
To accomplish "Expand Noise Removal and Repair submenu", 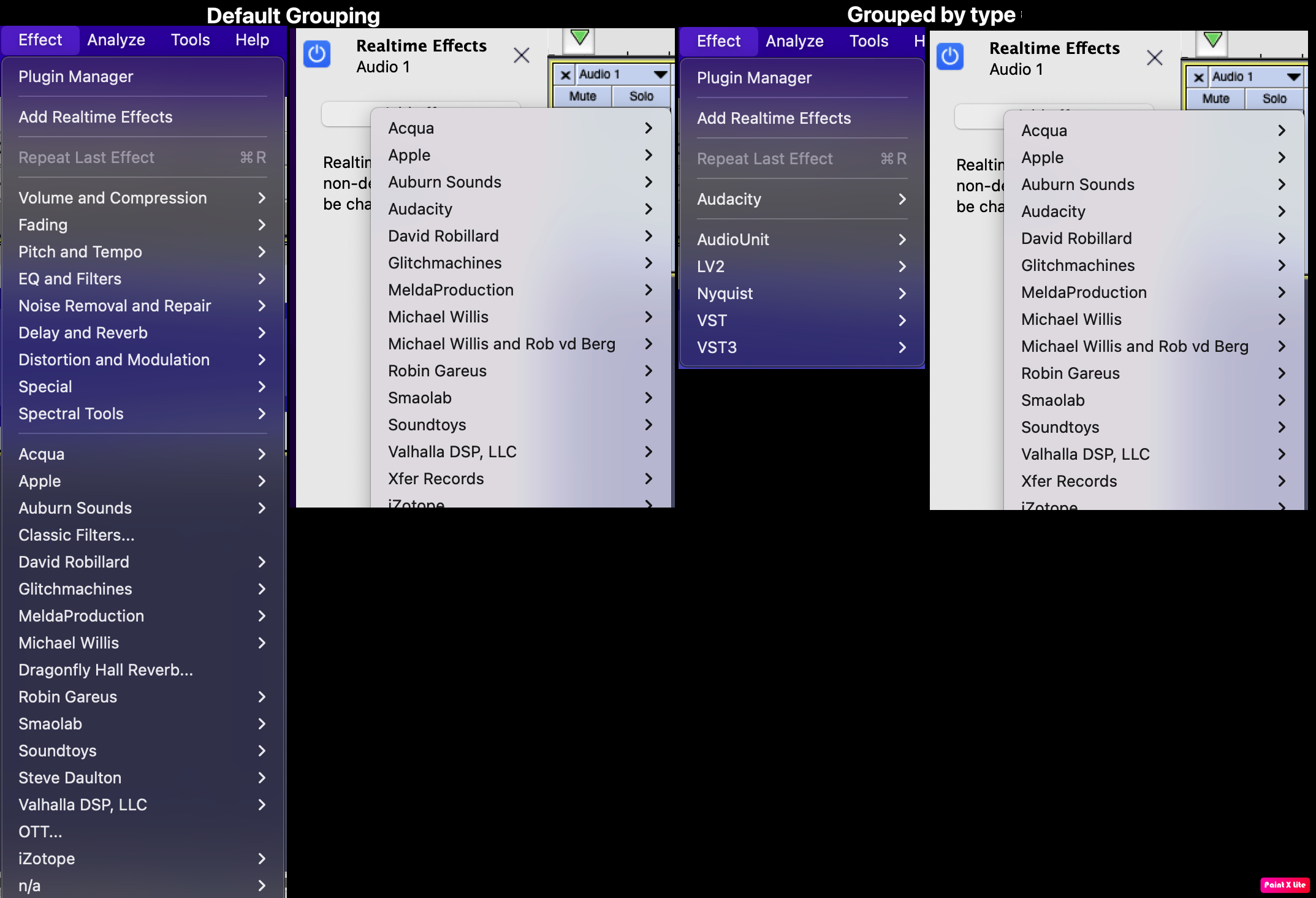I will pyautogui.click(x=142, y=306).
